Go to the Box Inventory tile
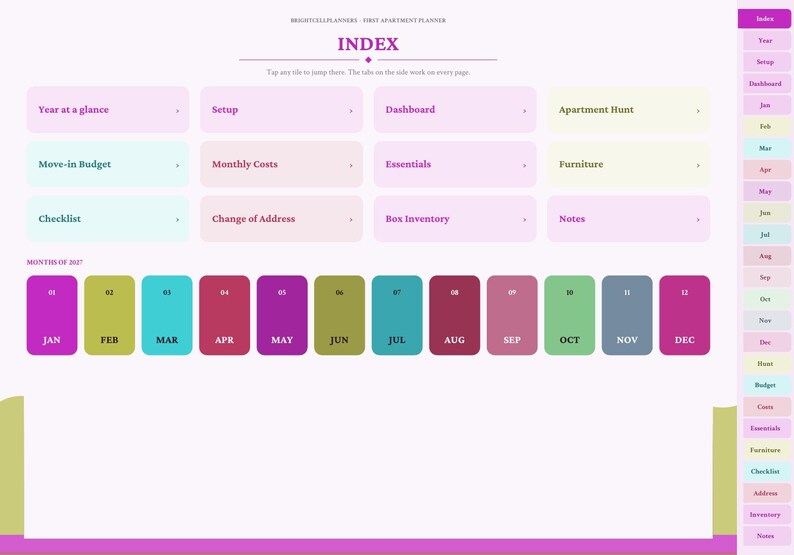Viewport: 794px width, 555px height. 455,219
